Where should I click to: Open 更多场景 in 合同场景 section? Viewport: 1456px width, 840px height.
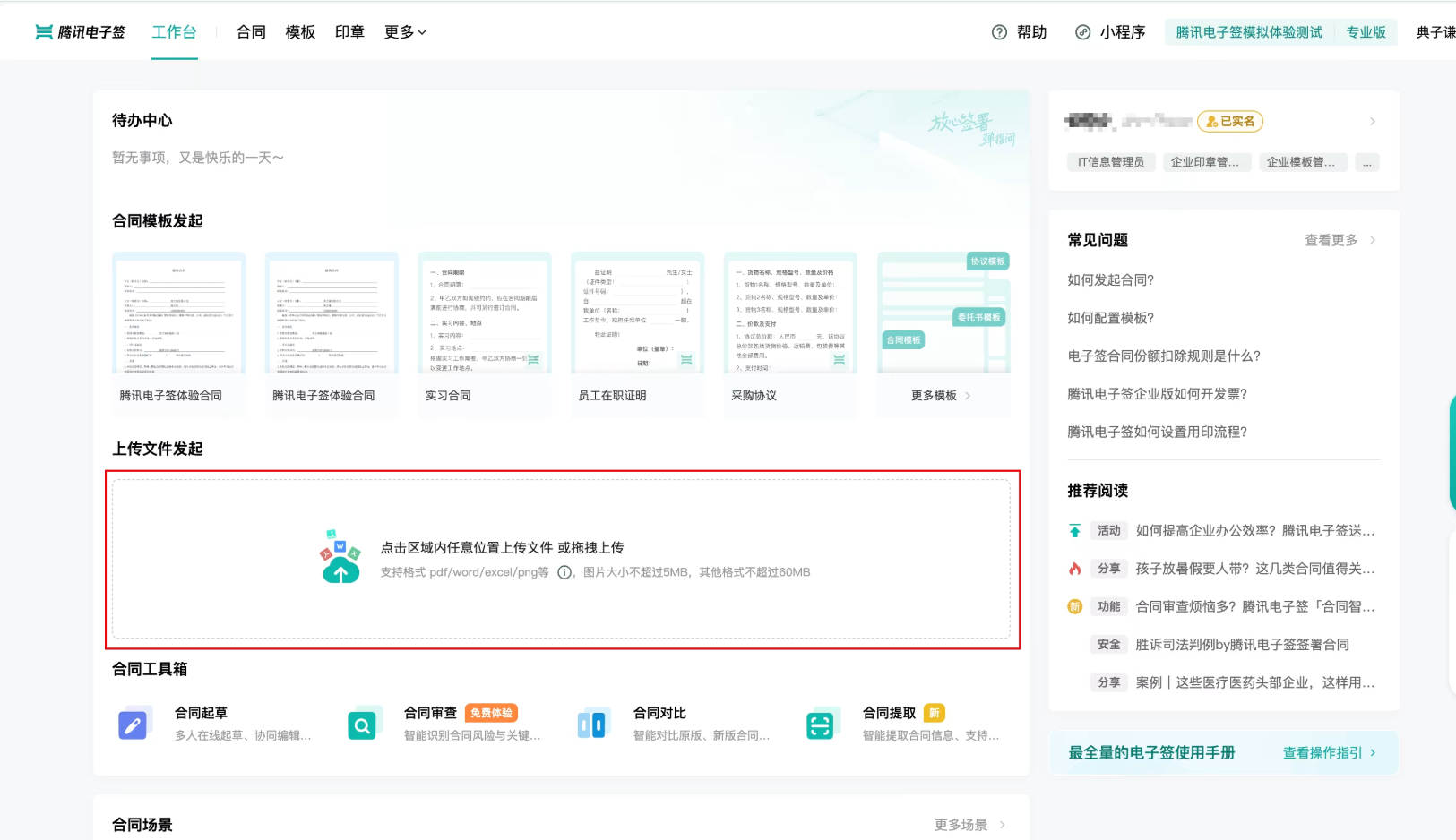[969, 825]
